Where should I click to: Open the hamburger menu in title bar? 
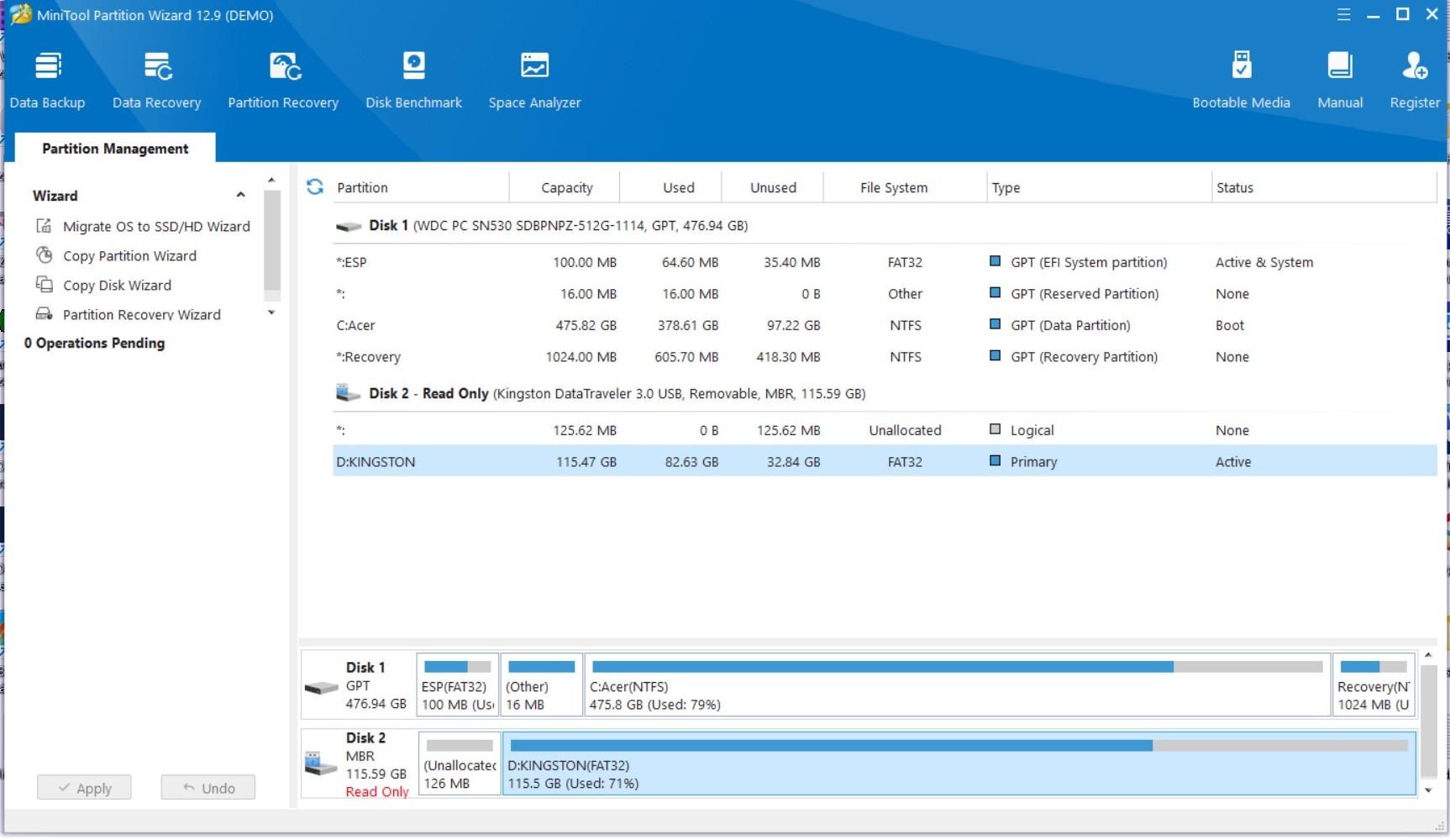click(1344, 15)
